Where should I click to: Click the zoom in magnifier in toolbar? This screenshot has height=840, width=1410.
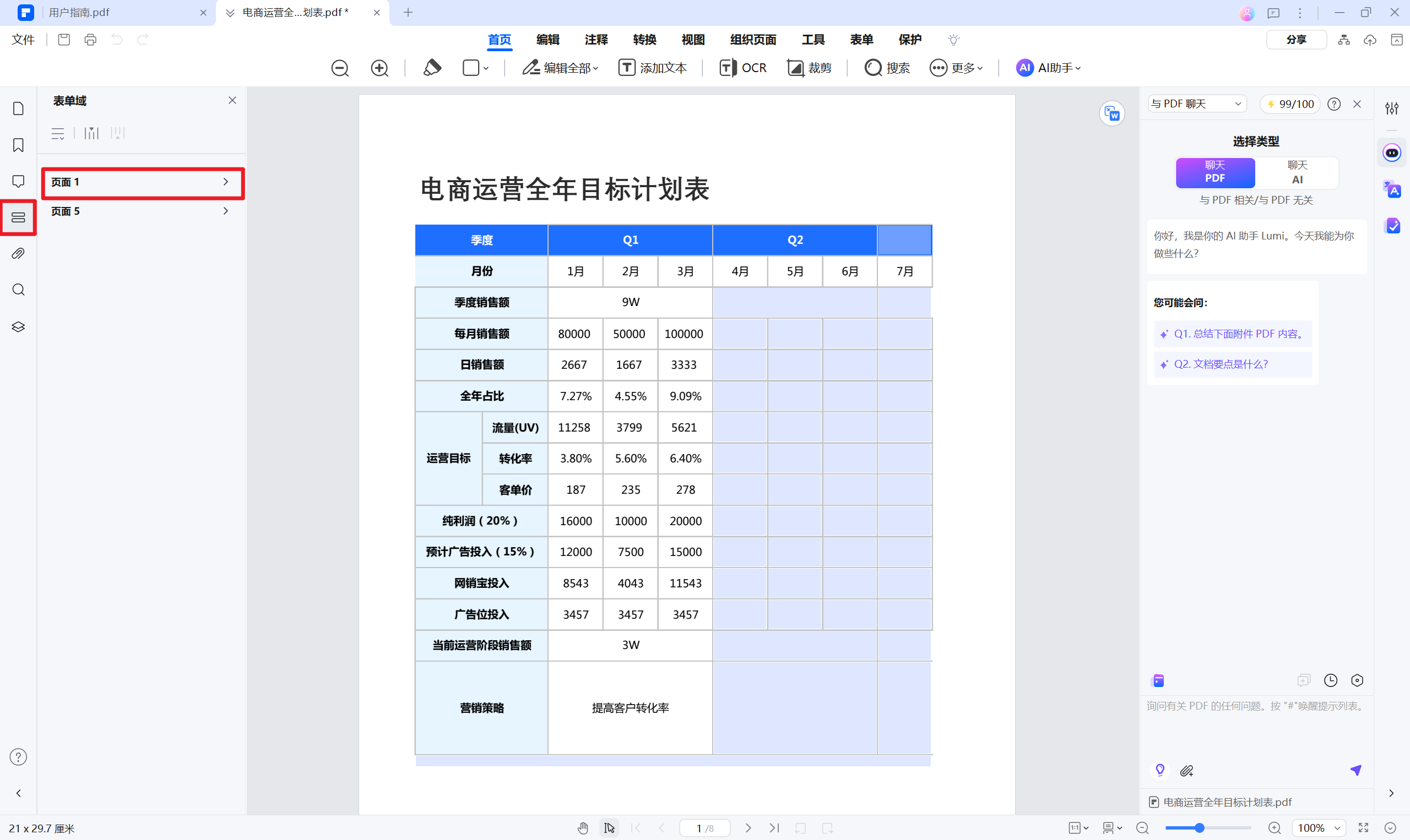point(379,68)
